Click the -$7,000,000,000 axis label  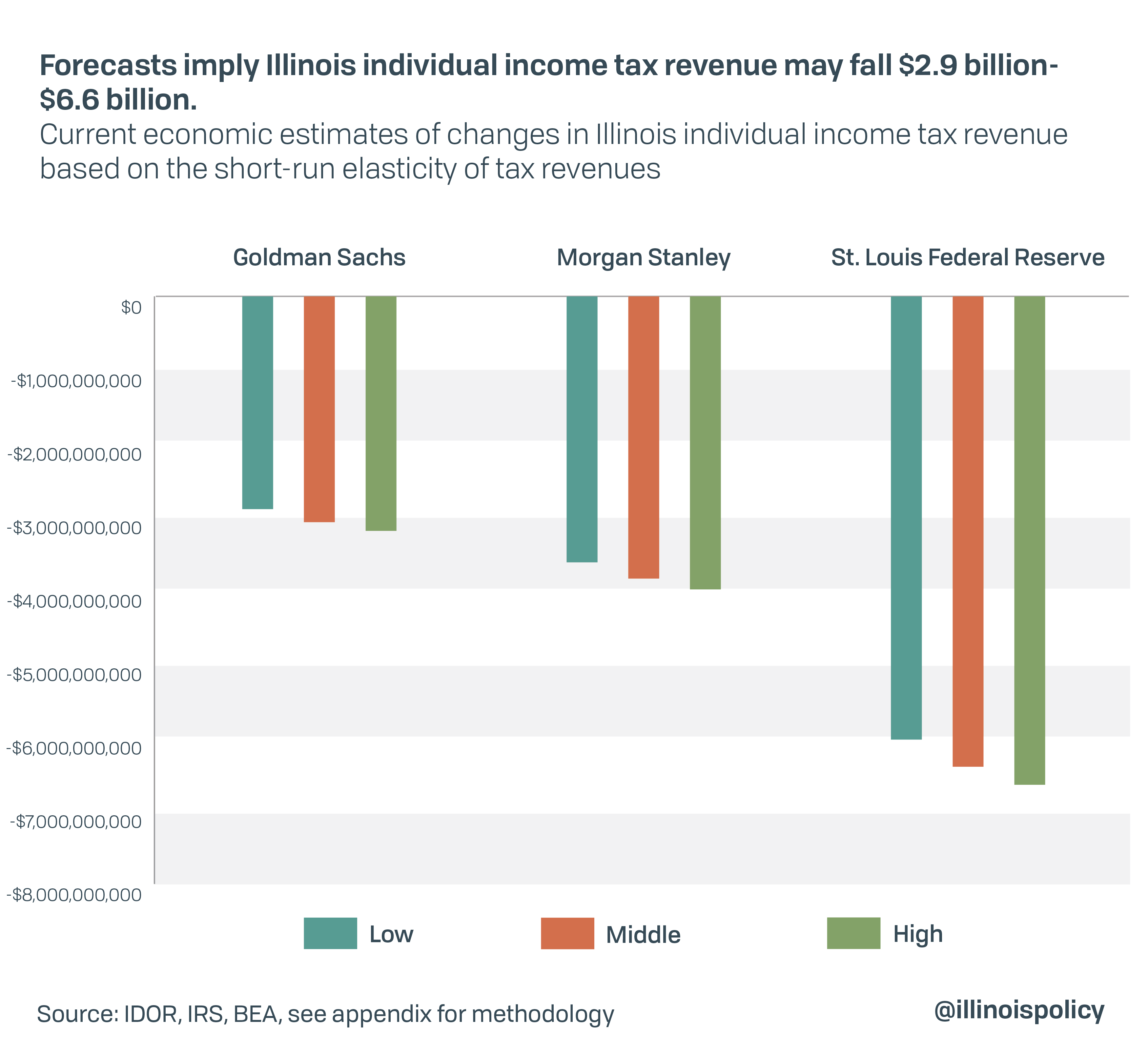(x=76, y=822)
